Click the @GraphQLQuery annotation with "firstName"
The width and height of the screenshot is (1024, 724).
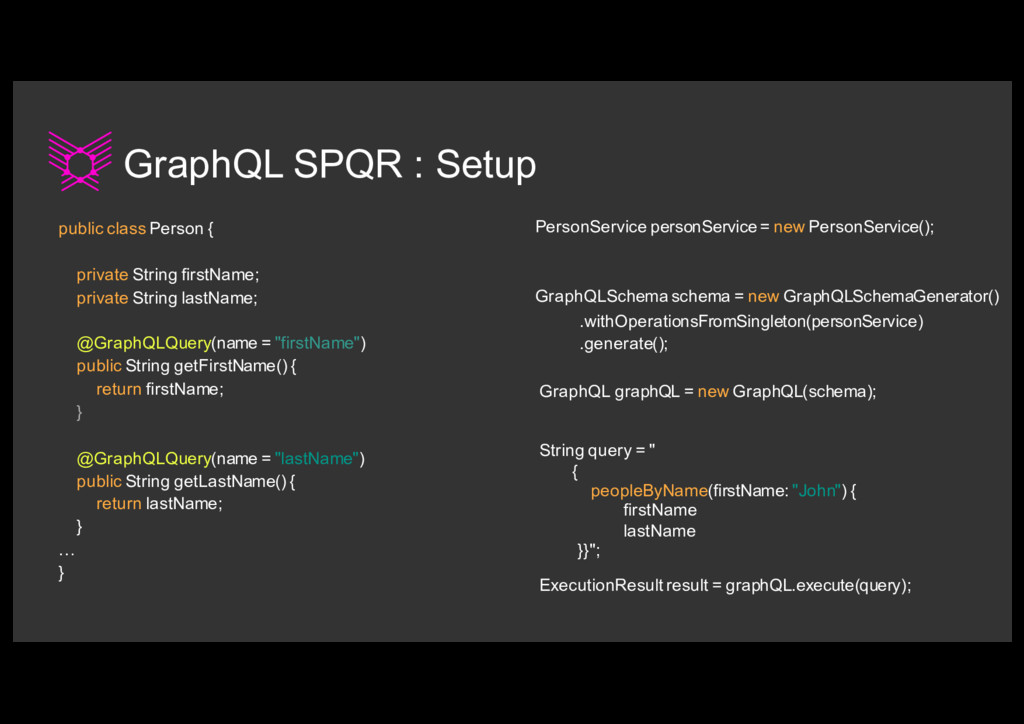[x=221, y=343]
